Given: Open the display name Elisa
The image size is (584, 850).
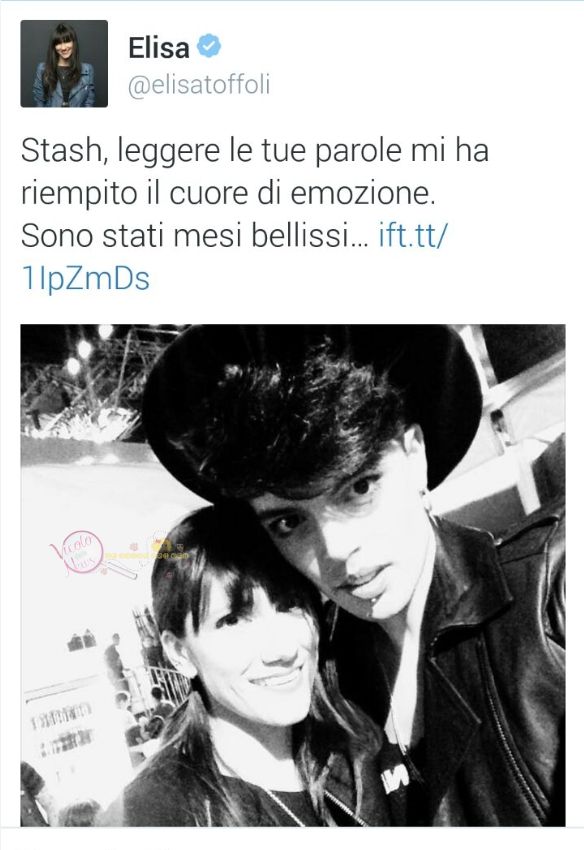Looking at the screenshot, I should [x=159, y=48].
